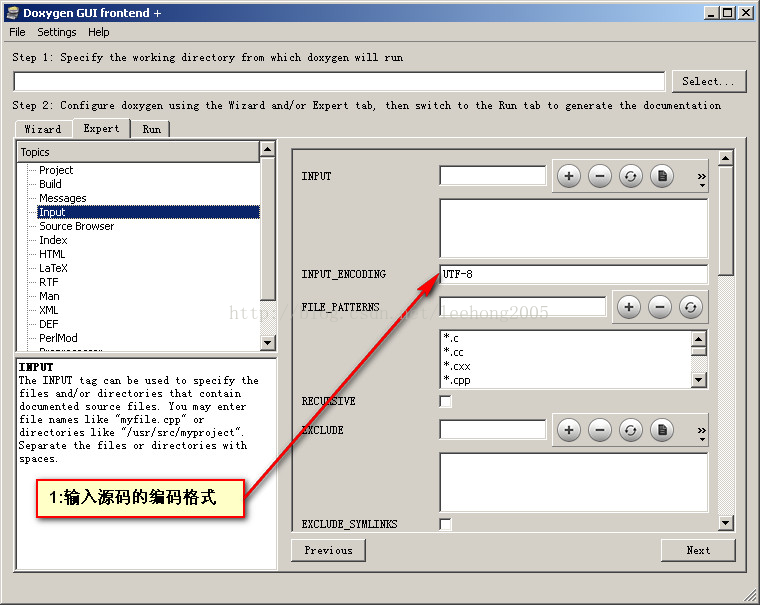Add entry with EXCLUDE plus icon
This screenshot has width=760, height=605.
pyautogui.click(x=569, y=430)
